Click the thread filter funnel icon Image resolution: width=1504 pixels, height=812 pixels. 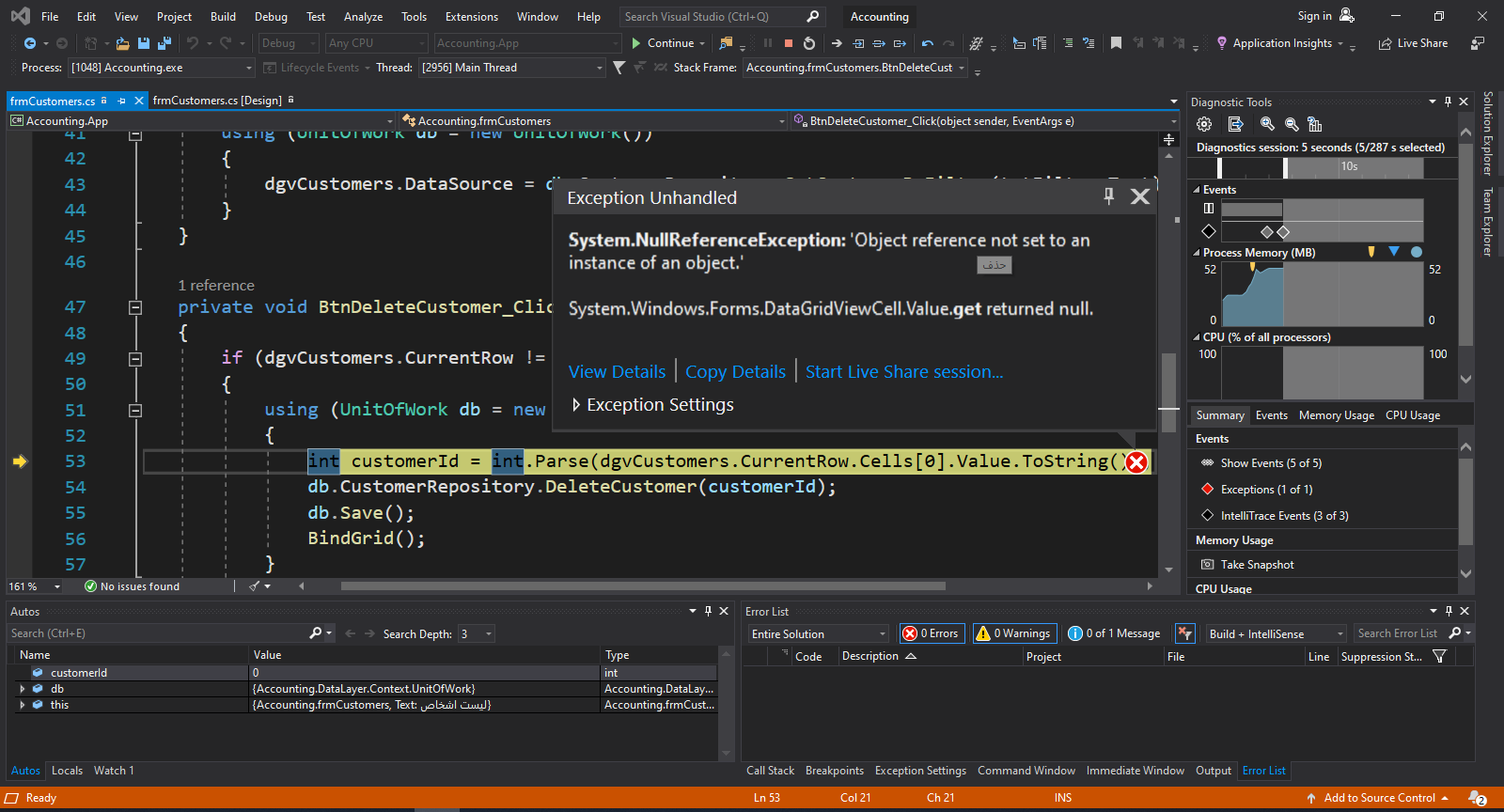[619, 68]
